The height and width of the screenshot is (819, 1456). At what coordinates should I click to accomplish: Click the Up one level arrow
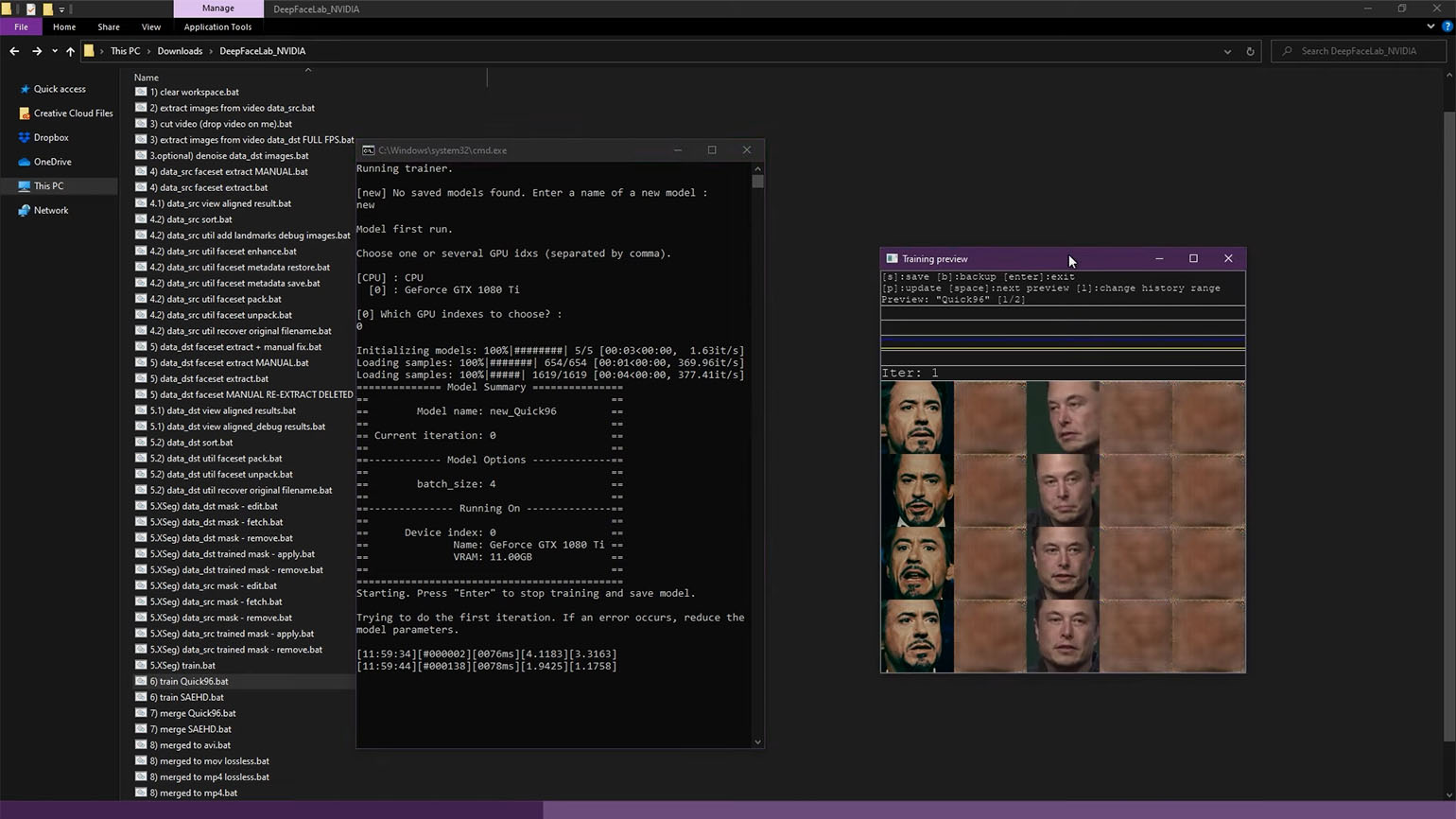(x=70, y=51)
